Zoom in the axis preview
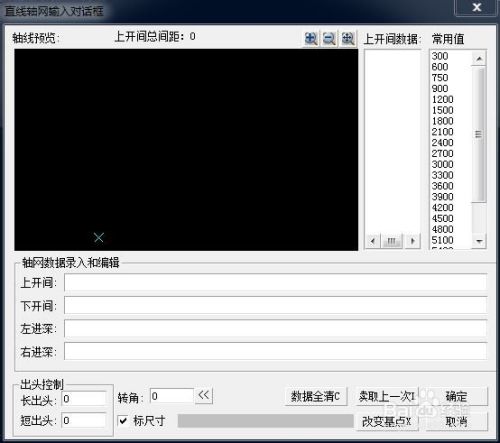The height and width of the screenshot is (443, 500). (311, 39)
